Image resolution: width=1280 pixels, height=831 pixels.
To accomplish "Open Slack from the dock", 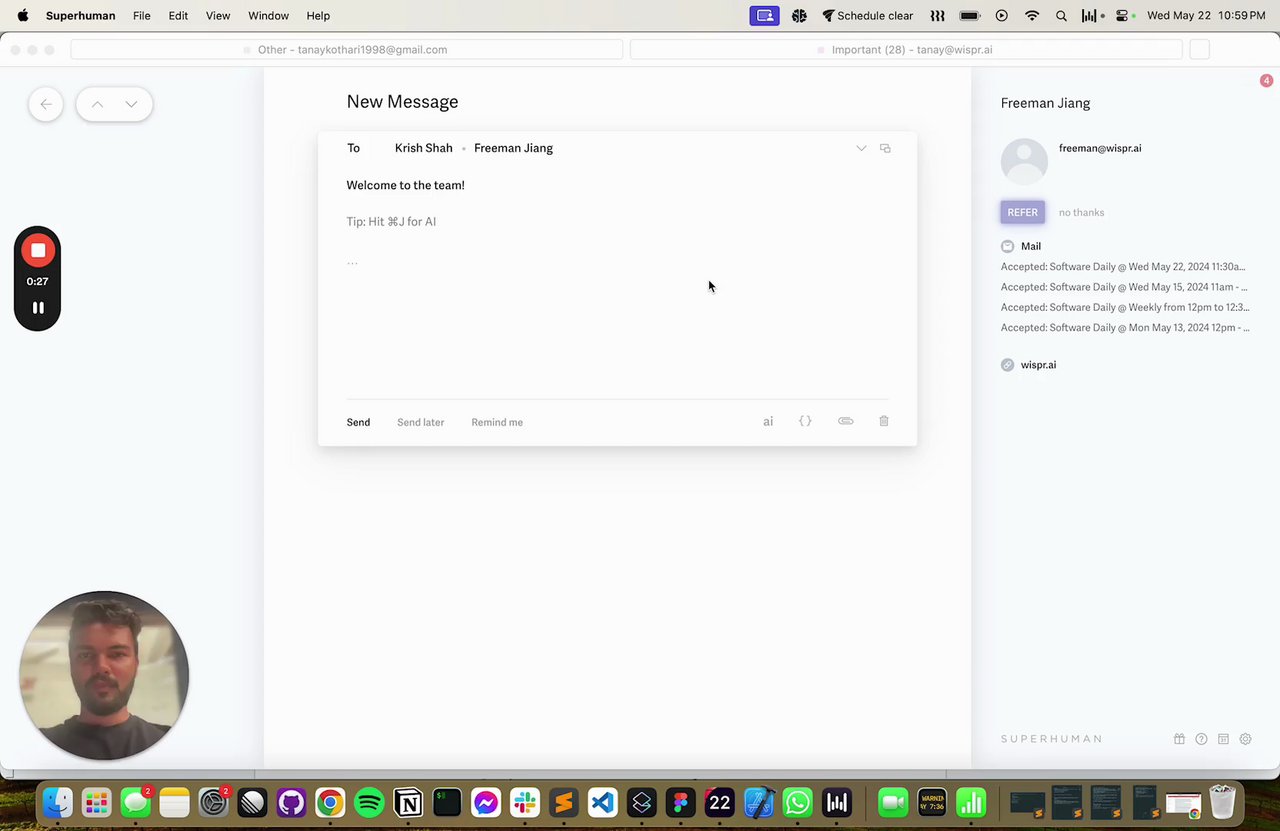I will (x=525, y=802).
